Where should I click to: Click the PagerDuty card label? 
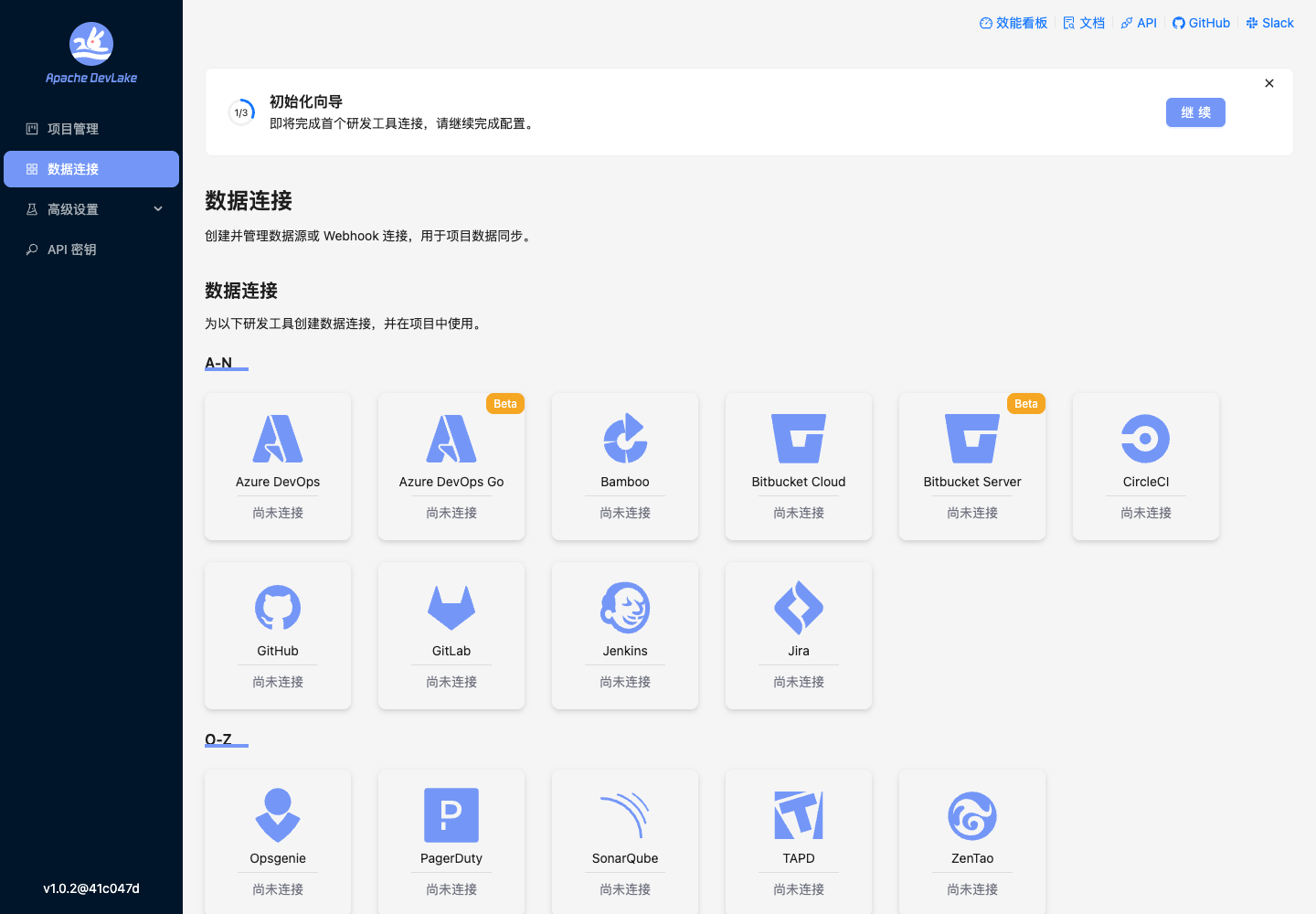tap(451, 858)
